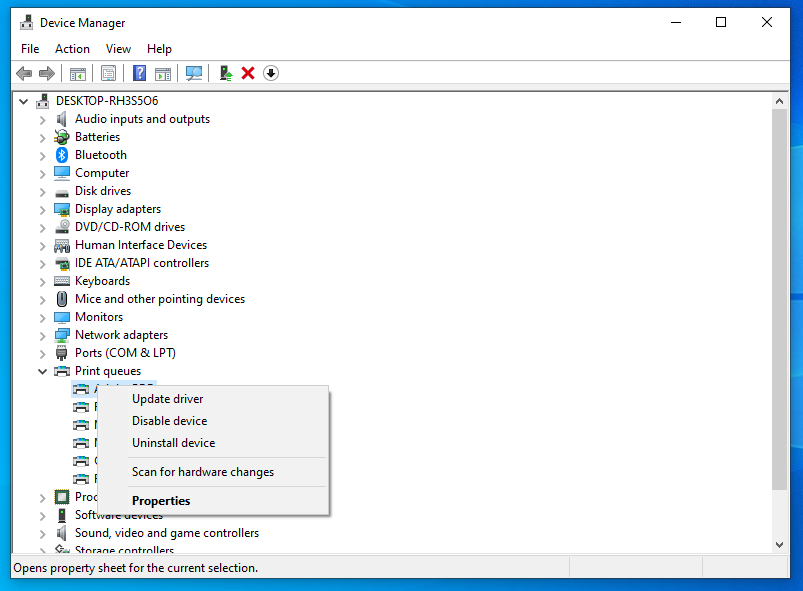This screenshot has width=803, height=591.
Task: Expand the Display adapters node
Action: (43, 210)
